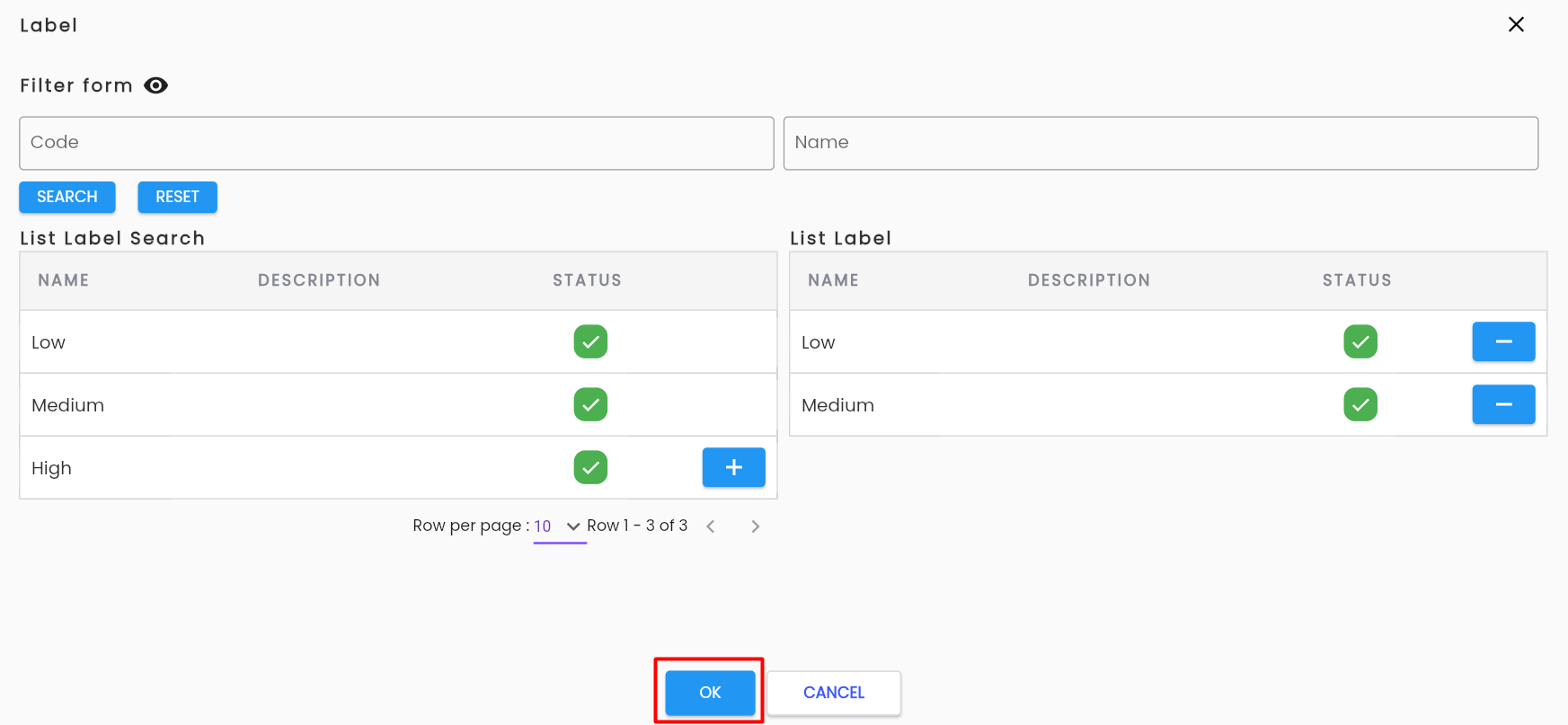Select Low row in List Label table

tap(1168, 341)
